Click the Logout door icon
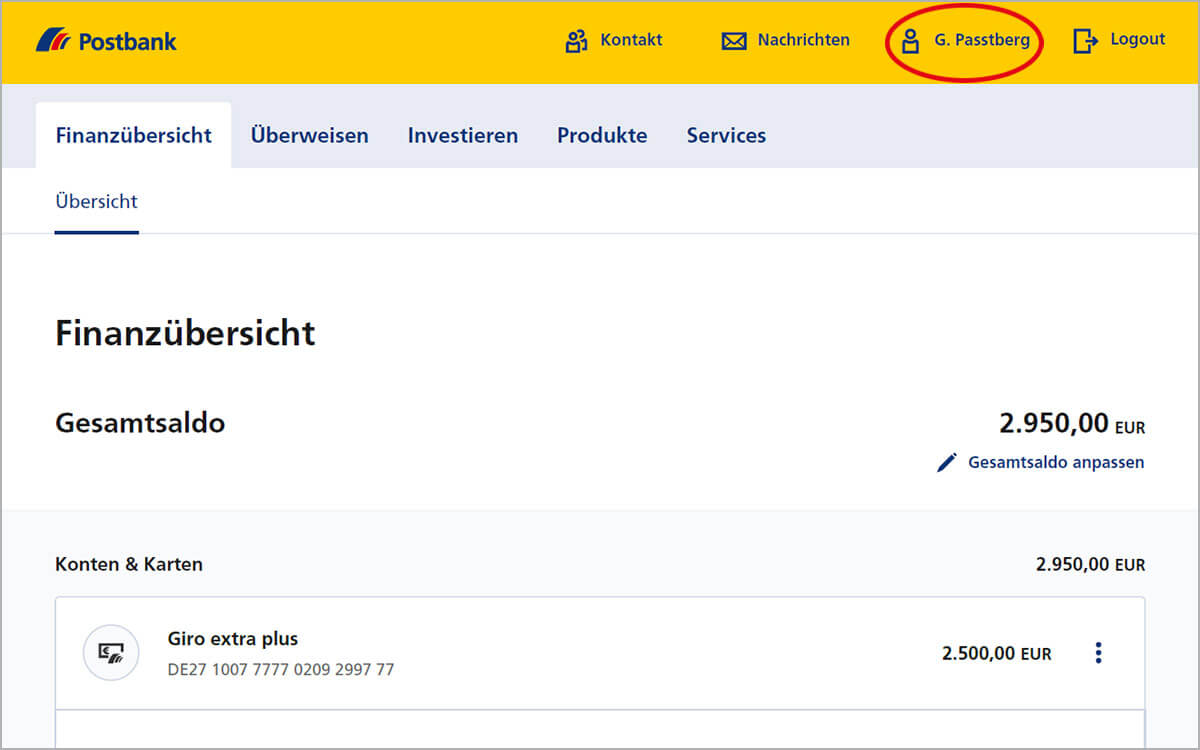 click(1085, 41)
